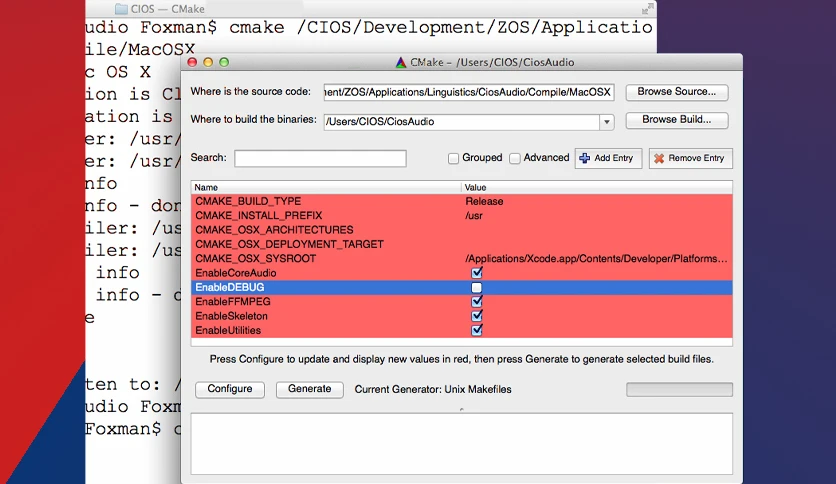Click the output log text area

click(x=462, y=443)
